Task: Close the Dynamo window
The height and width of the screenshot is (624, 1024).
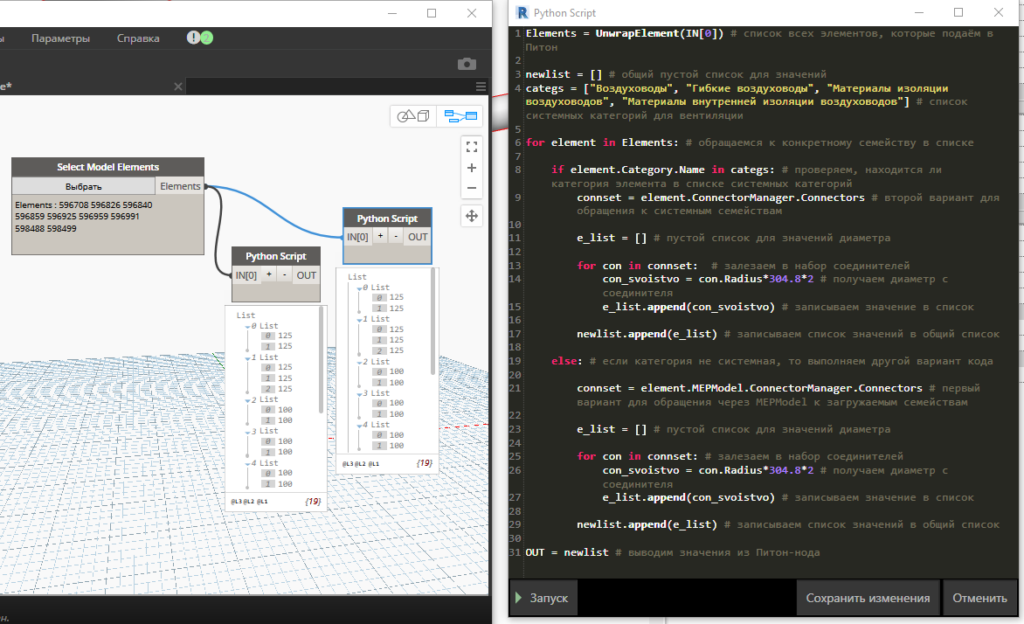Action: coord(472,13)
